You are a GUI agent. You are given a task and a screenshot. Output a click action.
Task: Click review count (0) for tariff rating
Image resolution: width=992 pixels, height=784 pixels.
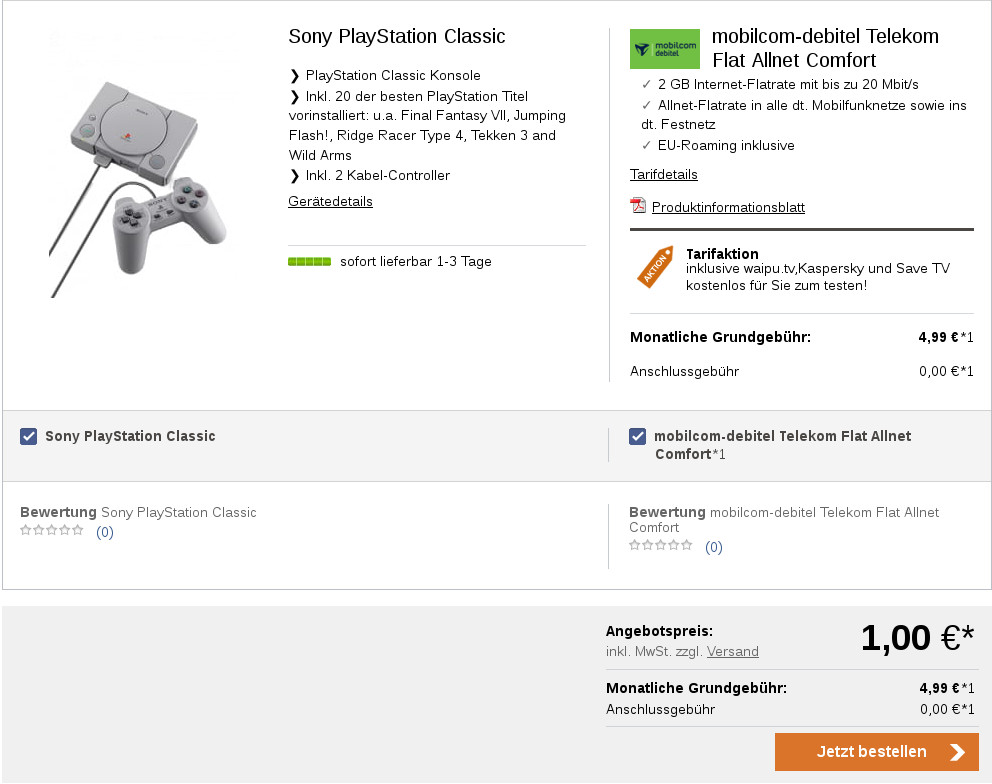point(713,547)
